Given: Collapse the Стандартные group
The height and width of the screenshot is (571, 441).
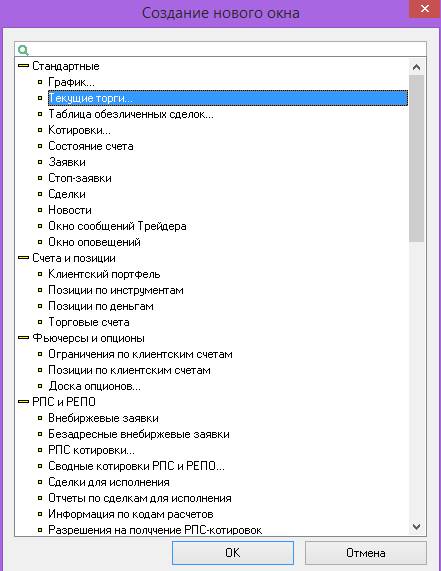Looking at the screenshot, I should [x=23, y=66].
